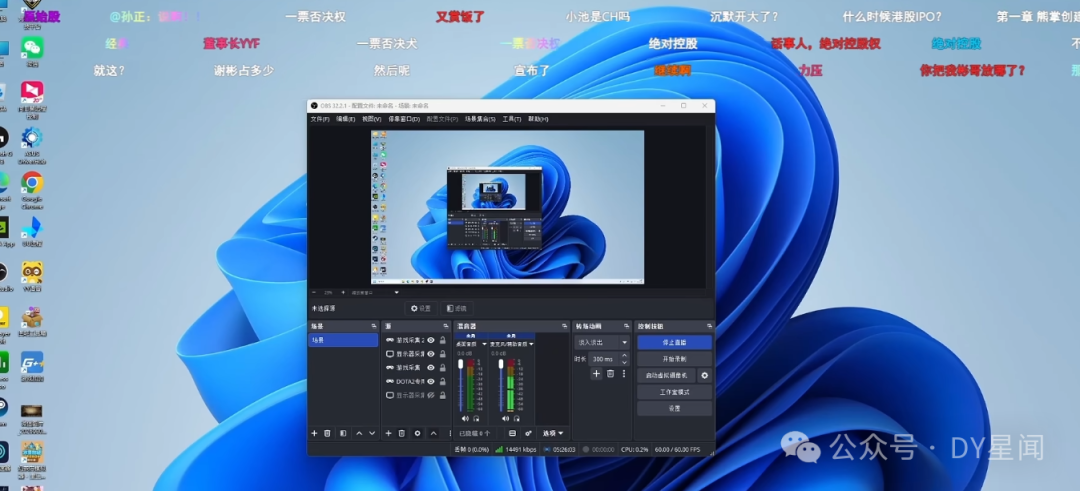This screenshot has width=1080, height=491.
Task: Open the 文件(F) menu
Action: pyautogui.click(x=320, y=119)
